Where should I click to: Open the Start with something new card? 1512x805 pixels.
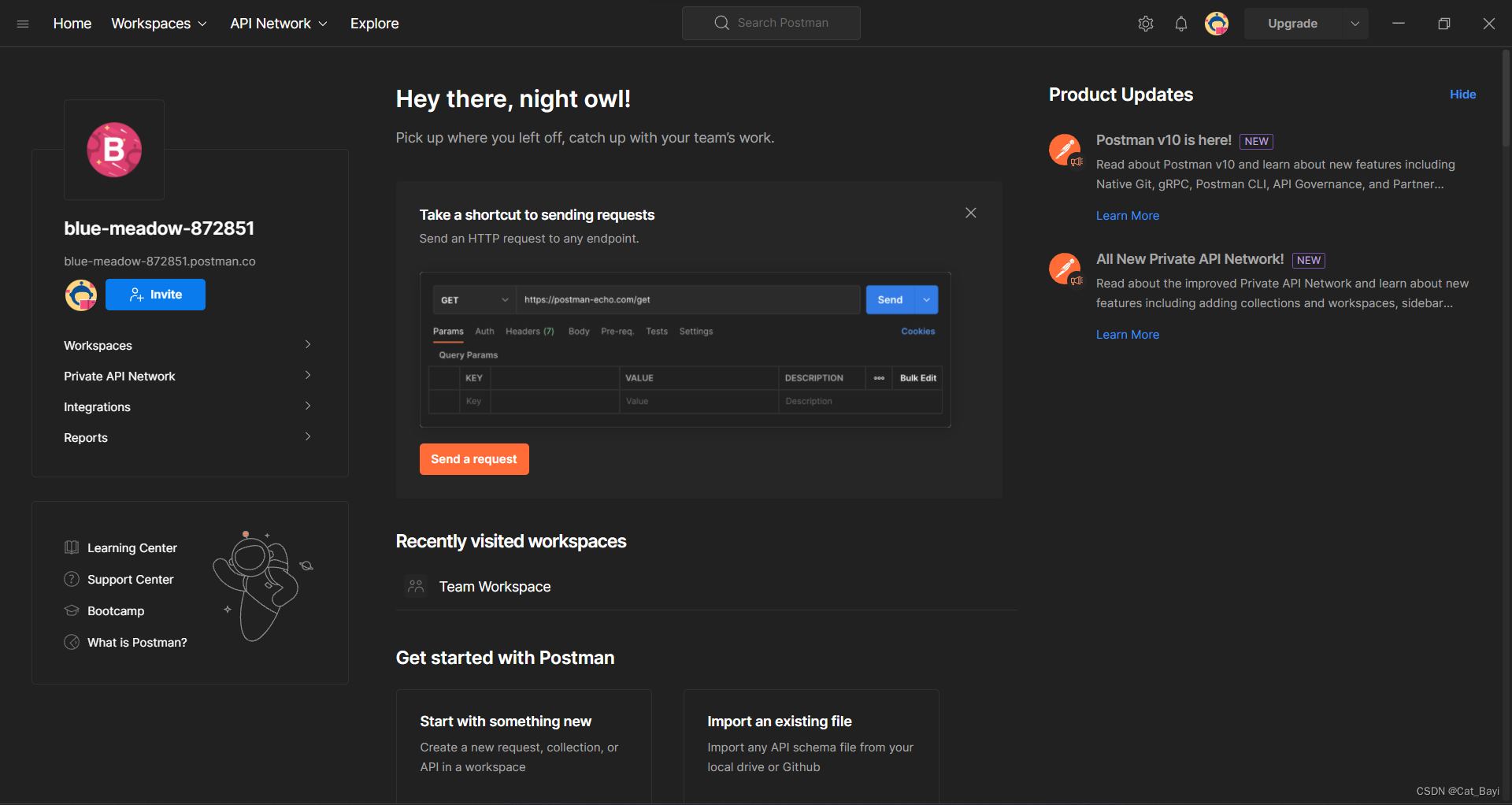(x=524, y=747)
